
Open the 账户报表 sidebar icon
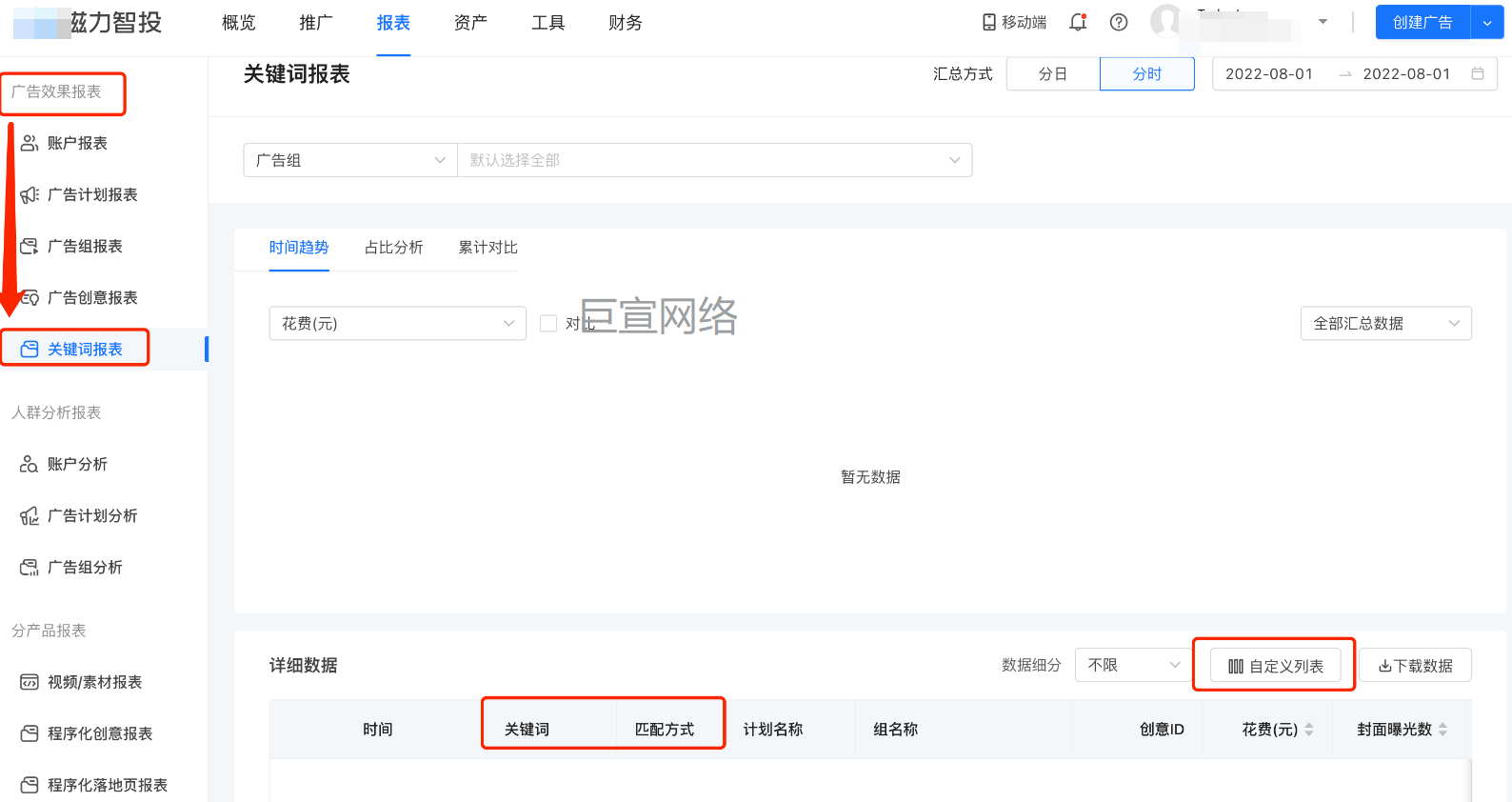coord(30,143)
